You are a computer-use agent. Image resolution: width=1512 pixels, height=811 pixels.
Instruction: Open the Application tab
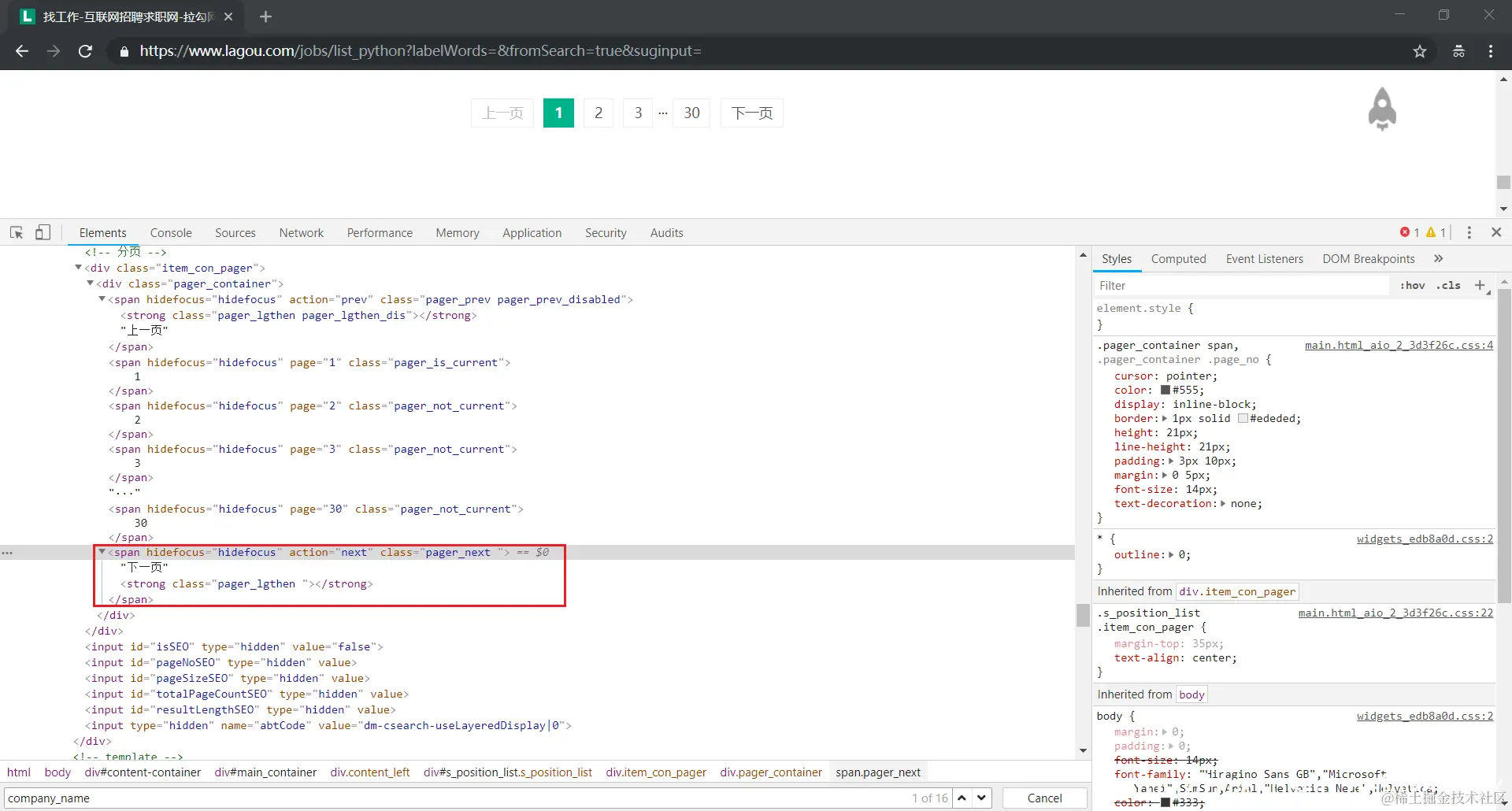point(532,232)
